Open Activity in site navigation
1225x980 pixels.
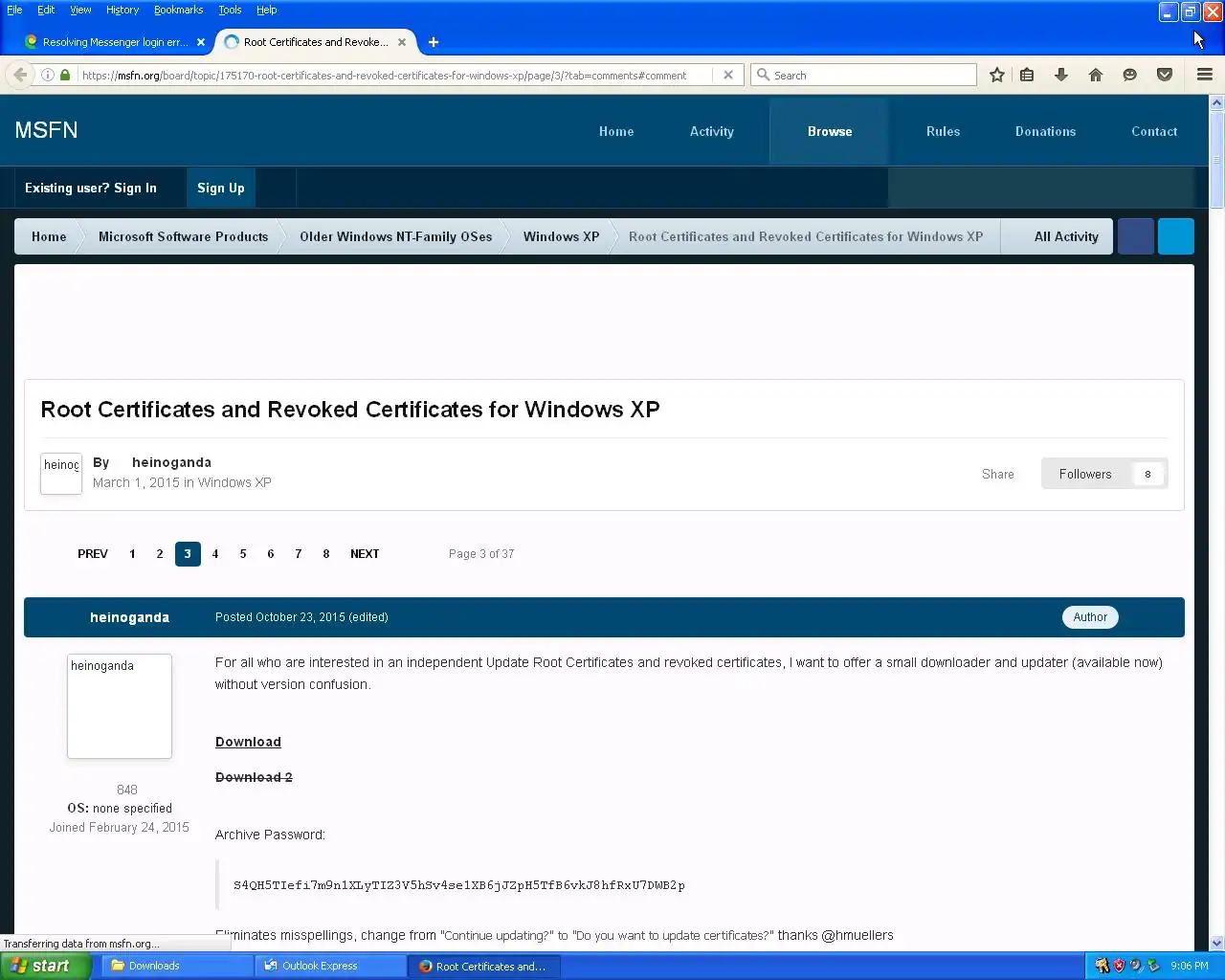click(712, 131)
